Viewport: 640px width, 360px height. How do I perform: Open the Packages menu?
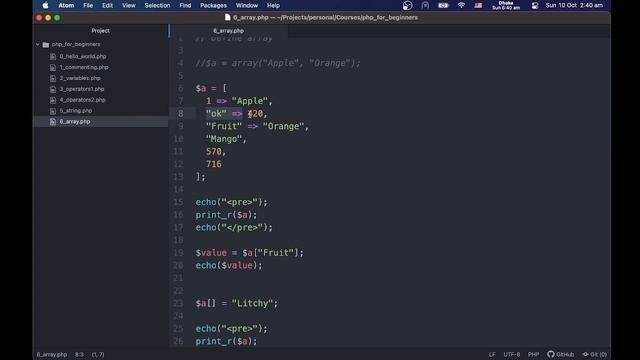point(213,5)
